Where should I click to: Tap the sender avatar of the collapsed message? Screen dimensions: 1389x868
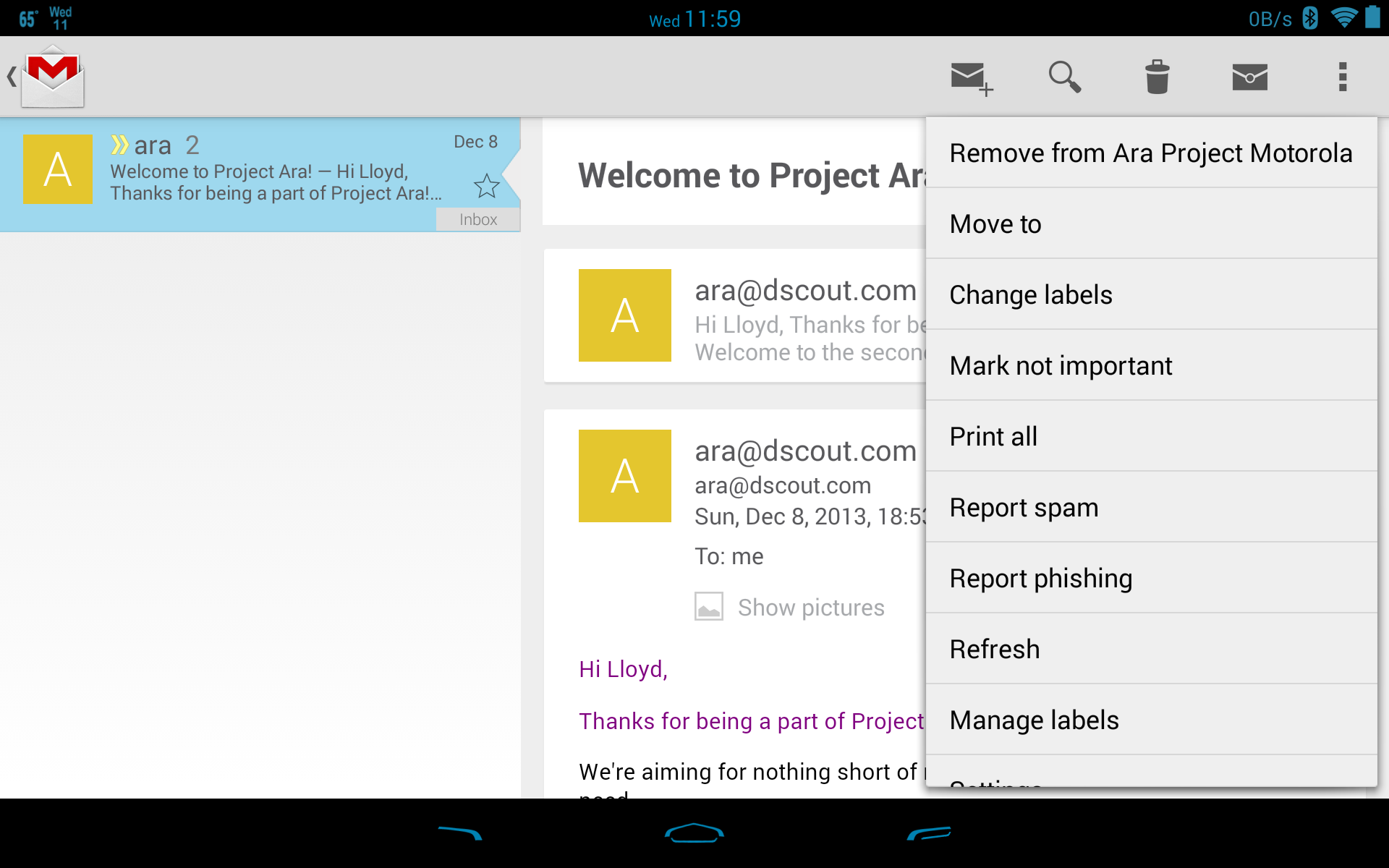coord(625,315)
